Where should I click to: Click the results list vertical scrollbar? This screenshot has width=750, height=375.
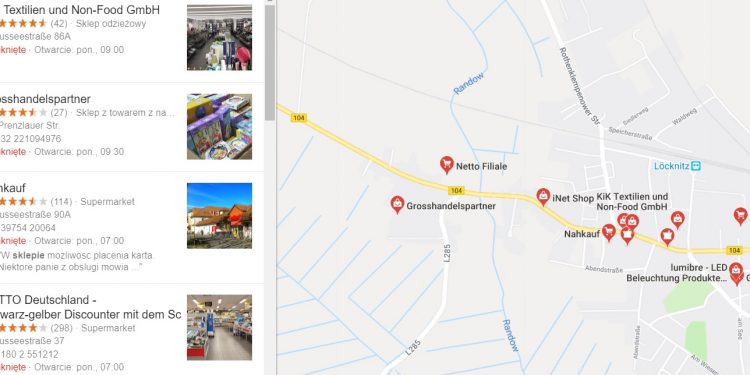click(270, 62)
